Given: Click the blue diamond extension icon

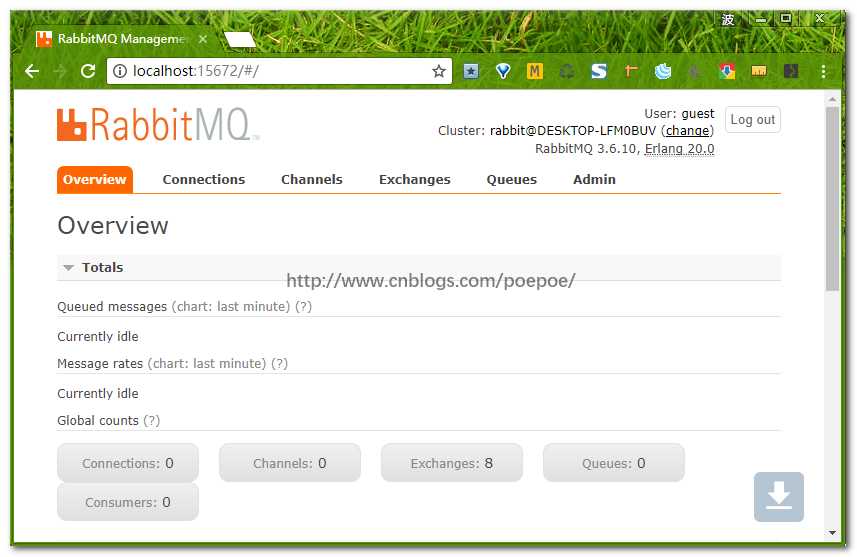Looking at the screenshot, I should point(503,71).
